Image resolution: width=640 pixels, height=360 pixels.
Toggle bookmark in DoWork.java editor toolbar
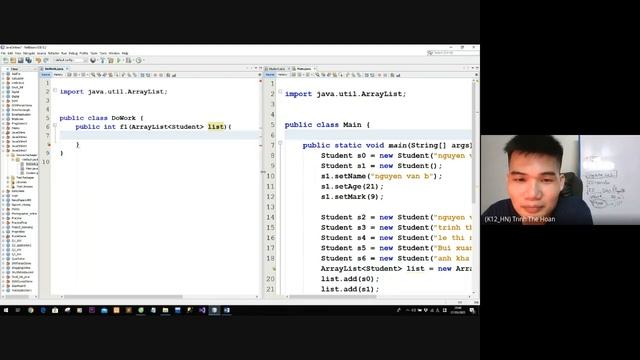tap(135, 75)
